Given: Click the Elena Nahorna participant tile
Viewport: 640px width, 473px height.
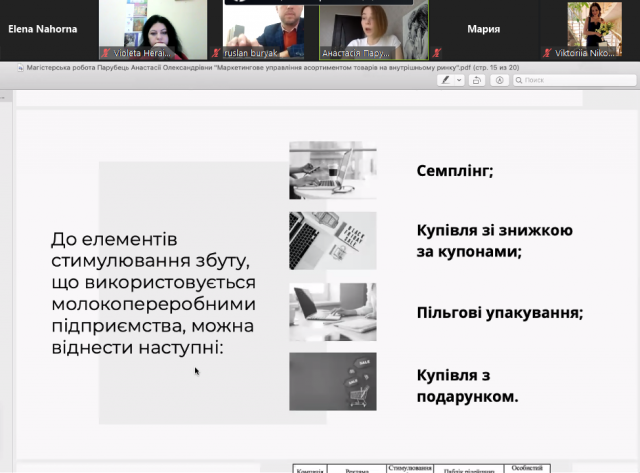Looking at the screenshot, I should 43,30.
